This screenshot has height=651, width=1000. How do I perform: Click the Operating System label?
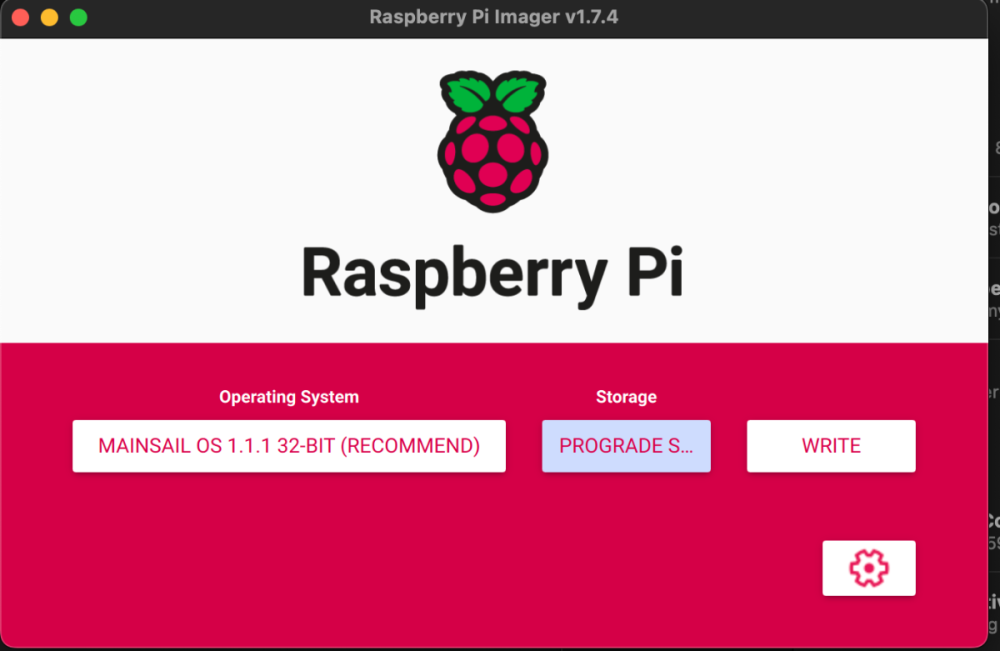[x=289, y=397]
